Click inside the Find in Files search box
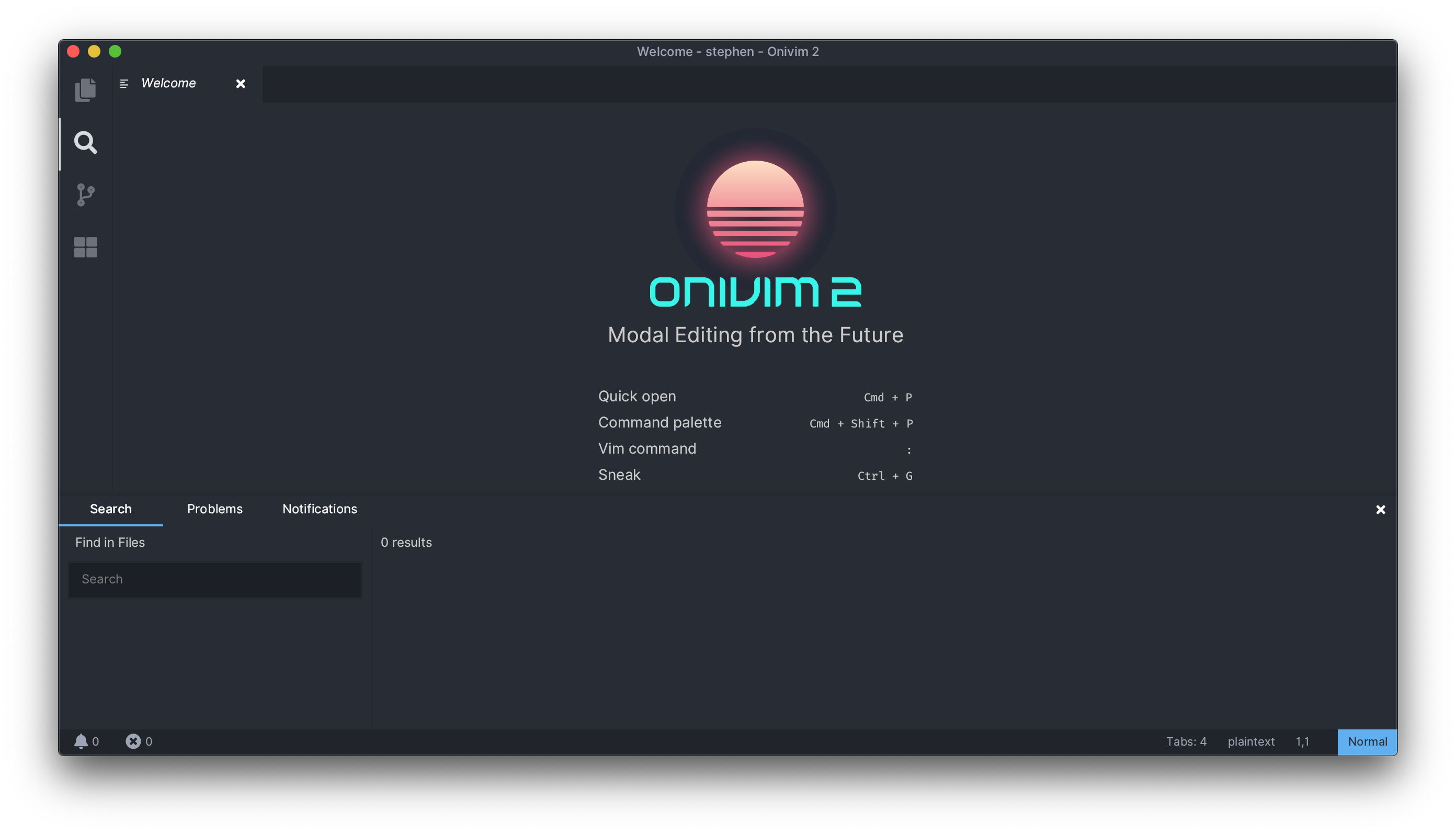The image size is (1456, 833). [x=214, y=580]
